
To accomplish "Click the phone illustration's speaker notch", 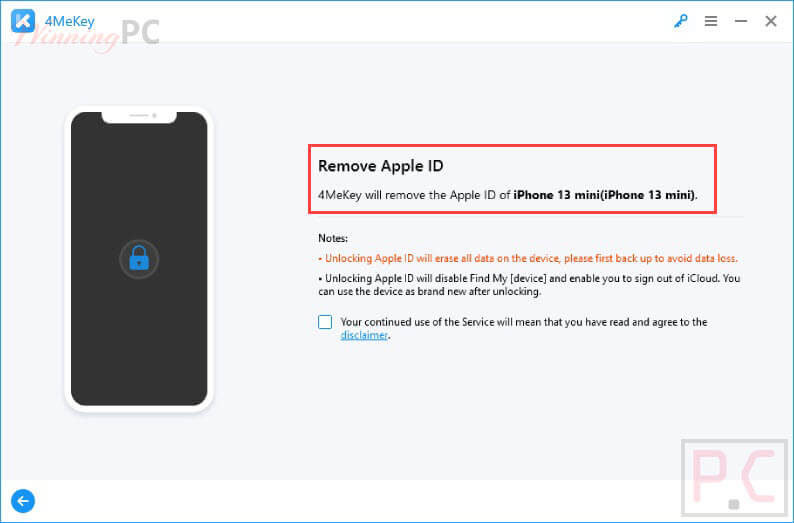I will pos(139,117).
